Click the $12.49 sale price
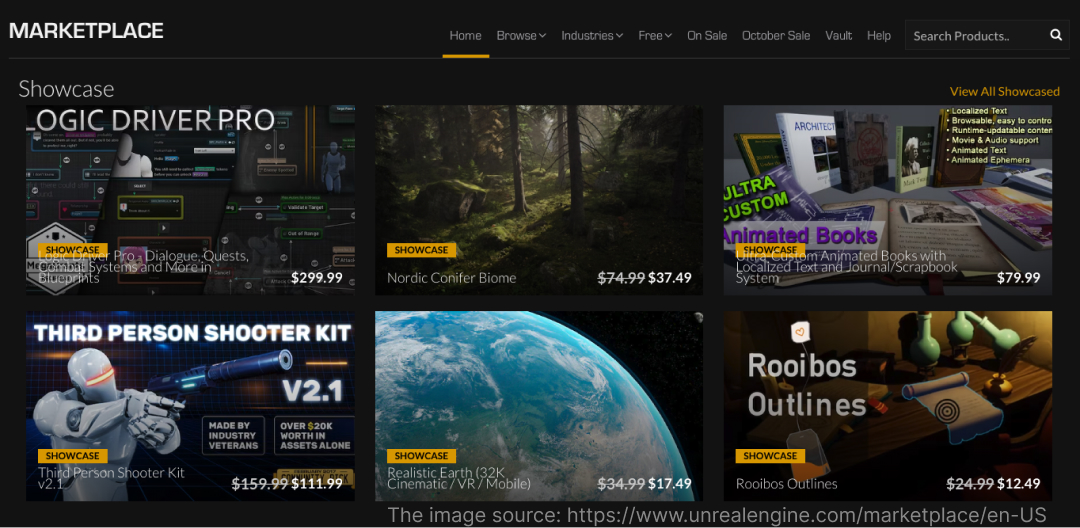The width and height of the screenshot is (1080, 528). pos(1019,484)
